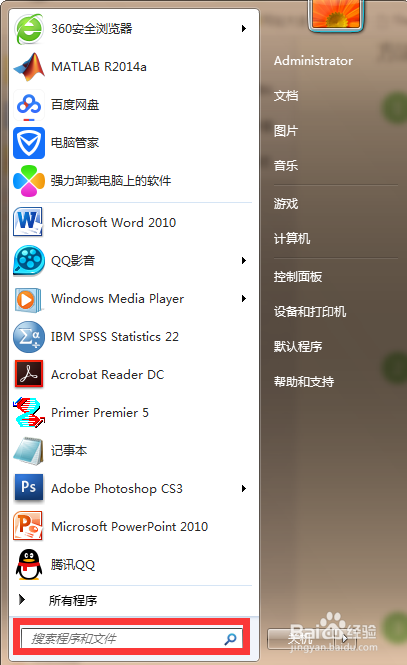
Task: Click the 关机 shutdown button
Action: click(x=303, y=638)
